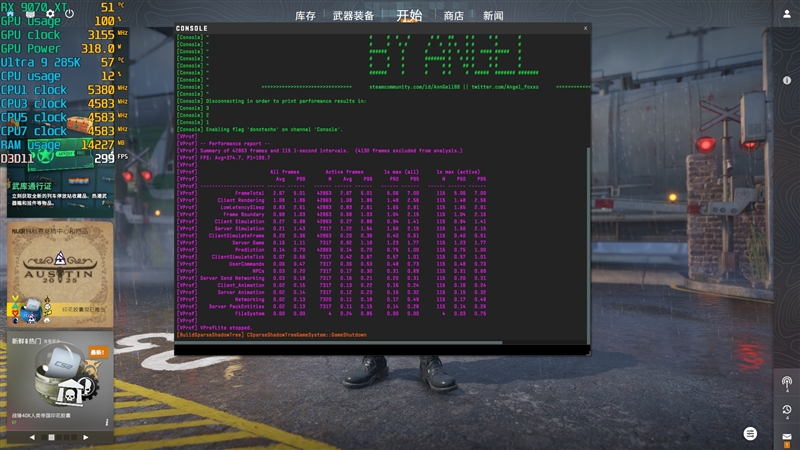Click the CONSOLE title bar label
This screenshot has height=450, width=800.
pyautogui.click(x=191, y=29)
